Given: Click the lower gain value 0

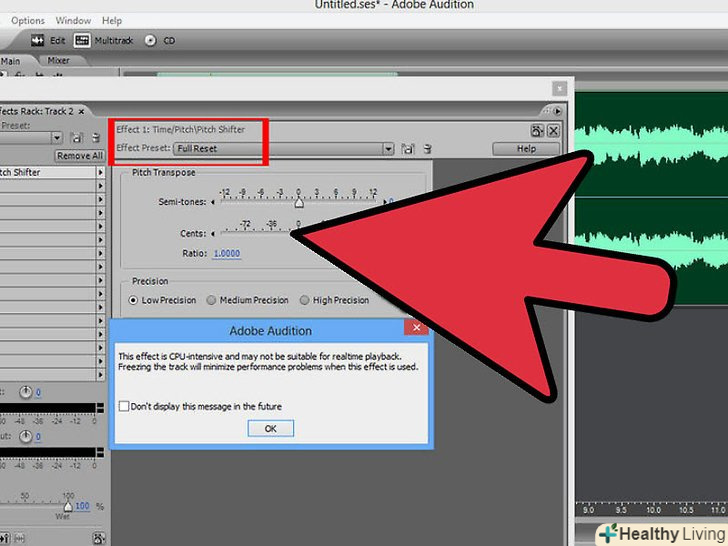Looking at the screenshot, I should 38,437.
